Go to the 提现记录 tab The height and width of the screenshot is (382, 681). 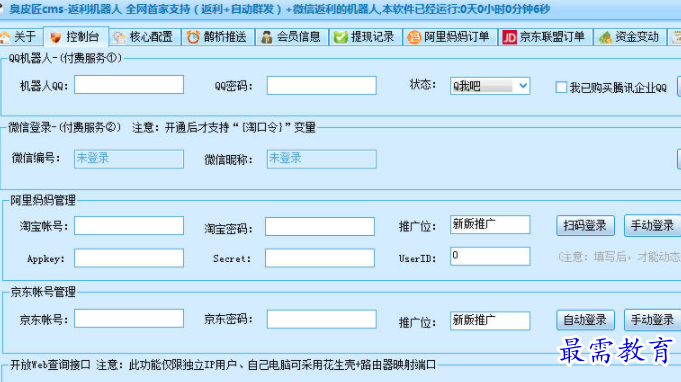(366, 37)
